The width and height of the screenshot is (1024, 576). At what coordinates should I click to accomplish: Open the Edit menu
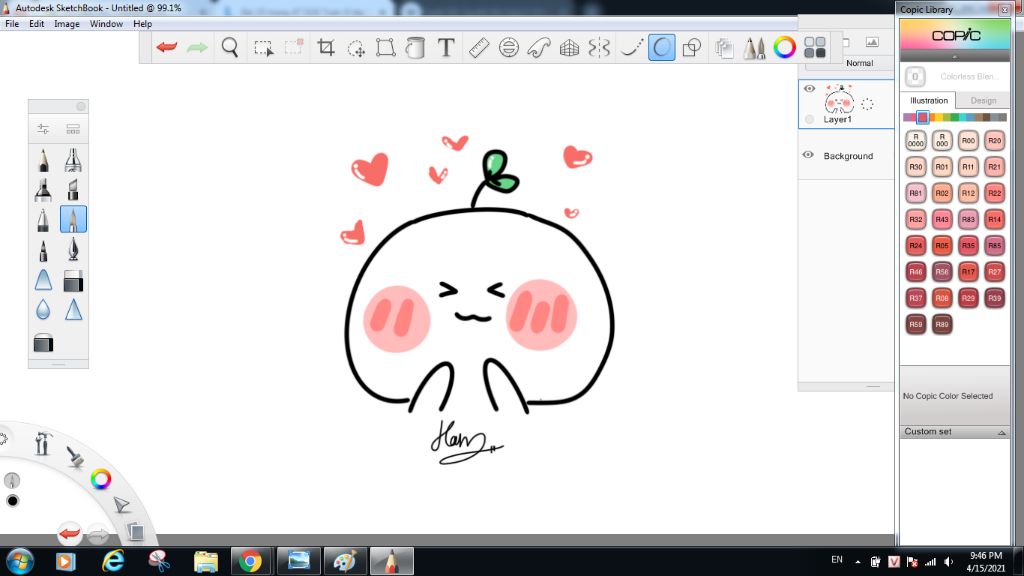click(37, 24)
